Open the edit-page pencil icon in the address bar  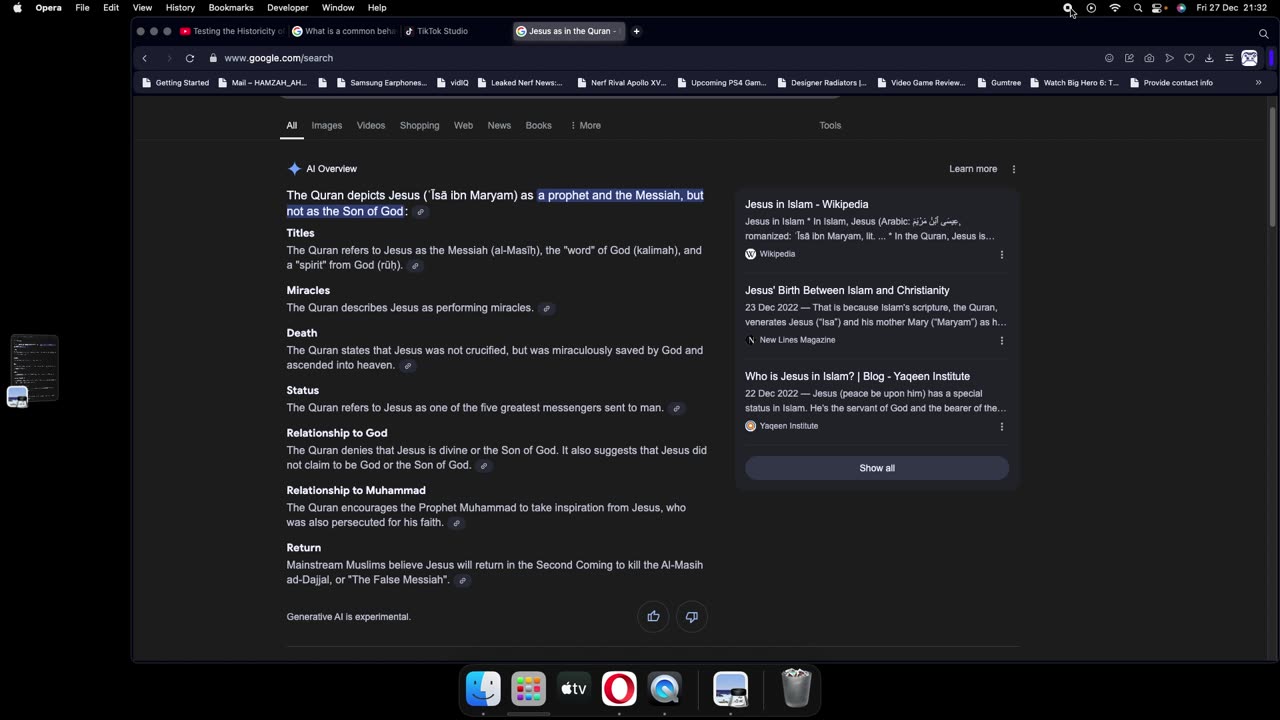(x=1129, y=58)
